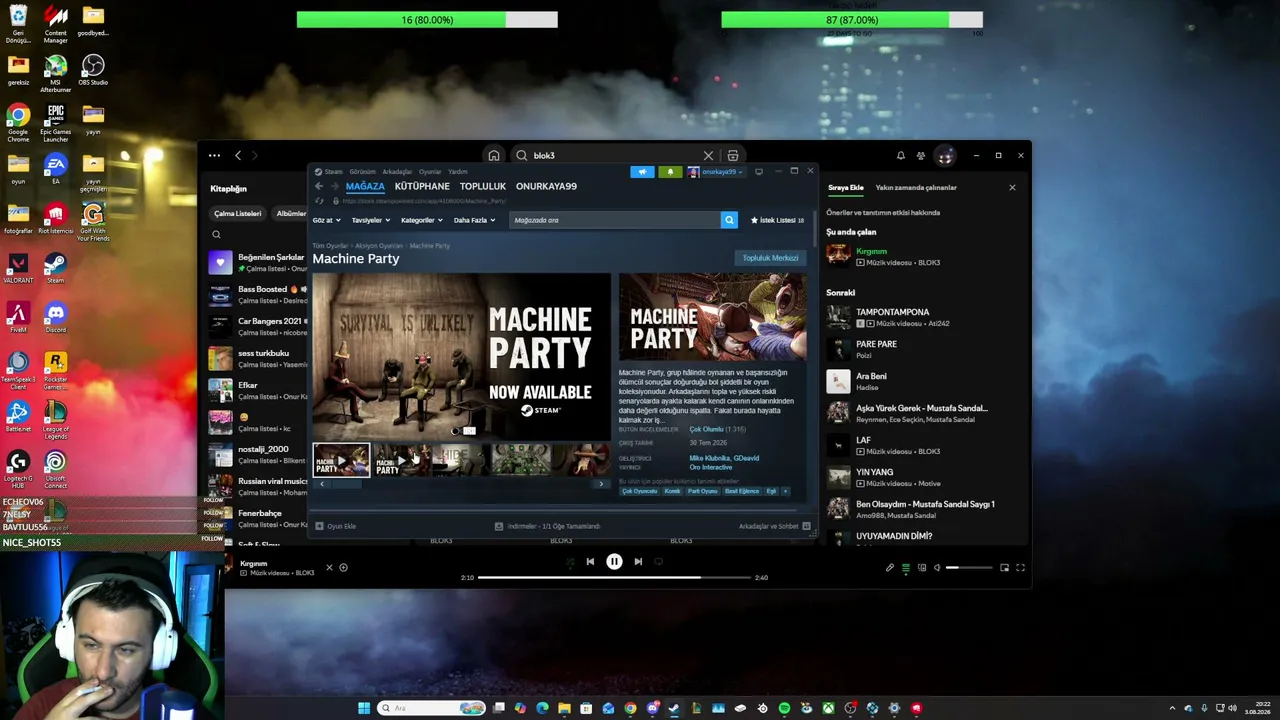Click the Topluluk Merkezi button
The width and height of the screenshot is (1280, 720).
pyautogui.click(x=770, y=258)
